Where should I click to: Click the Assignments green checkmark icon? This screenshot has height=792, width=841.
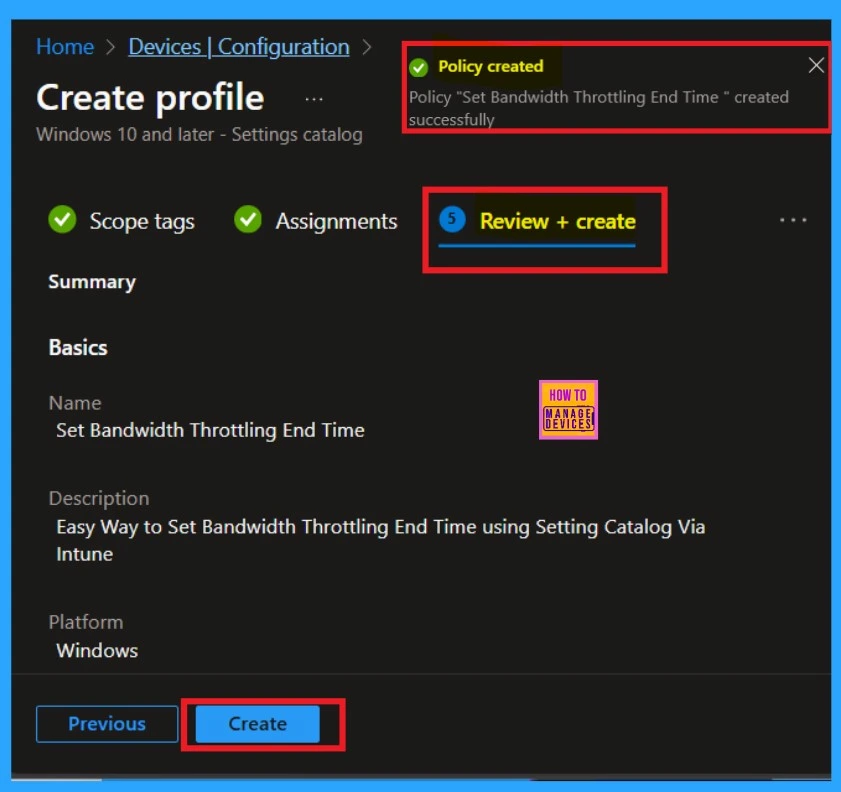[248, 219]
